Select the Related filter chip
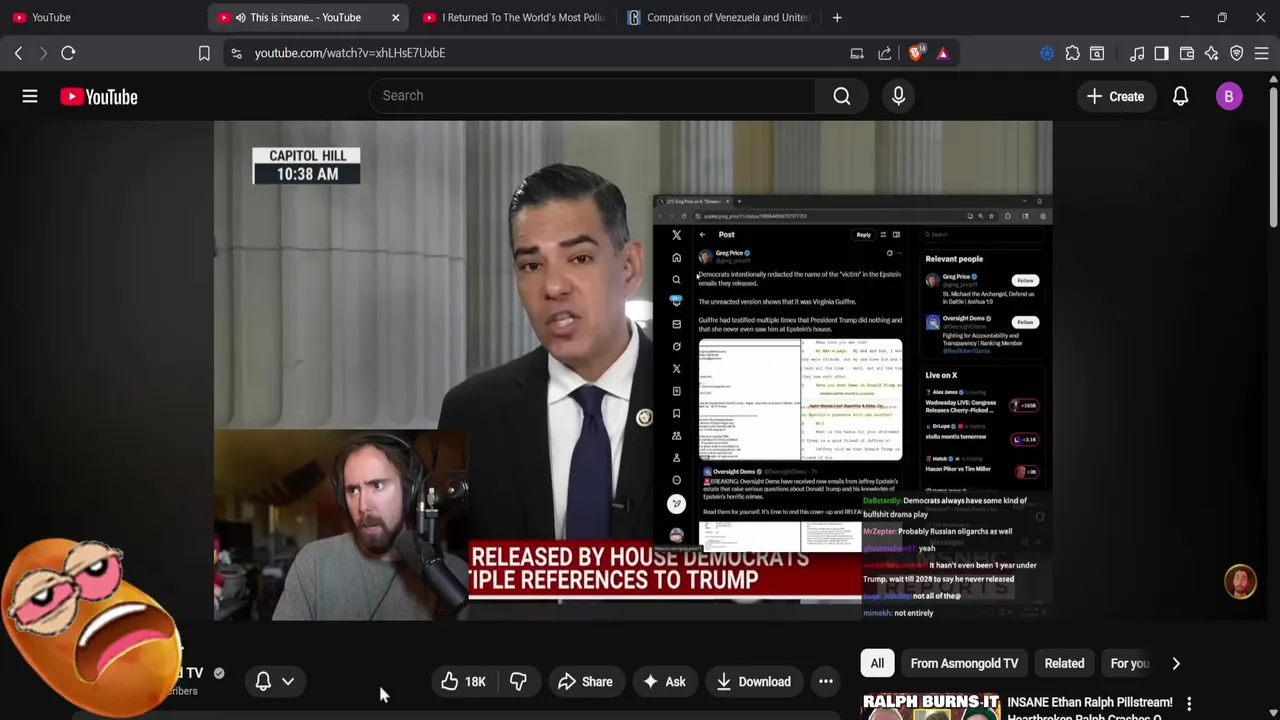Image resolution: width=1280 pixels, height=720 pixels. point(1064,663)
